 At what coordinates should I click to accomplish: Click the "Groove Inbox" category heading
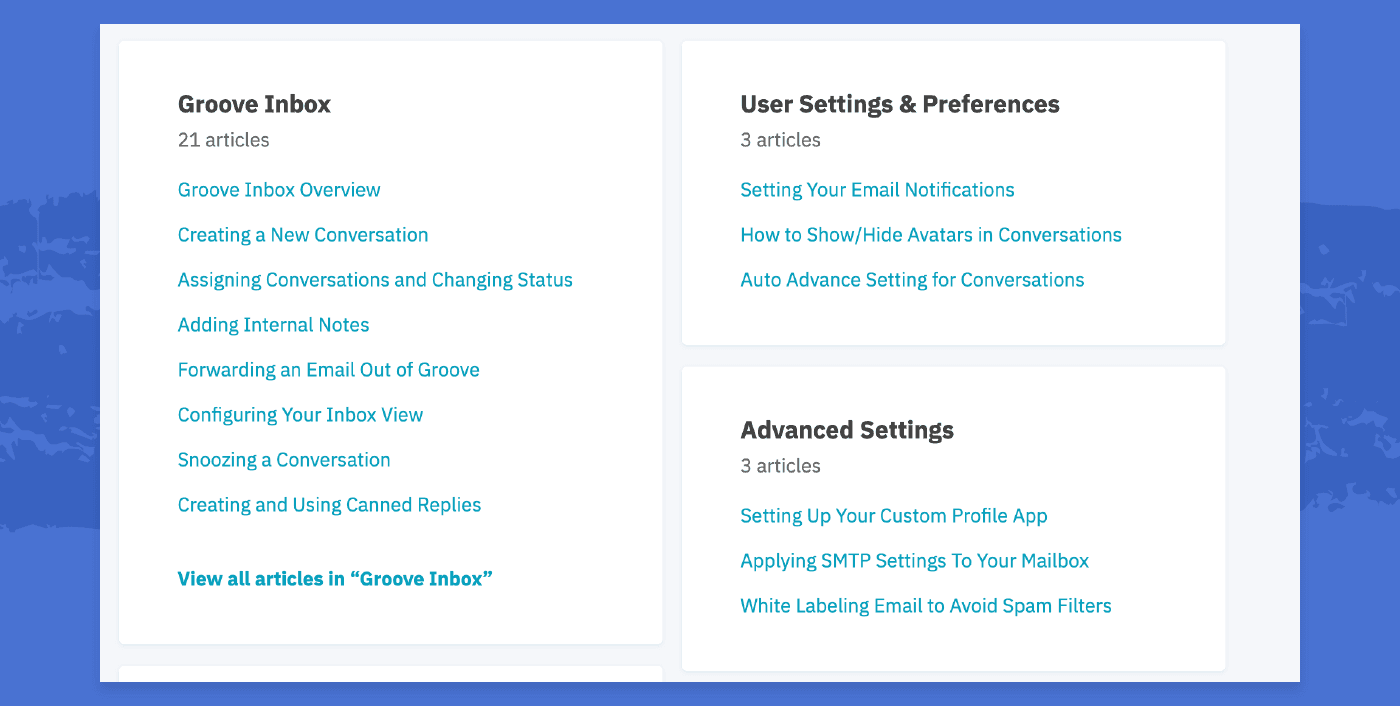click(253, 103)
